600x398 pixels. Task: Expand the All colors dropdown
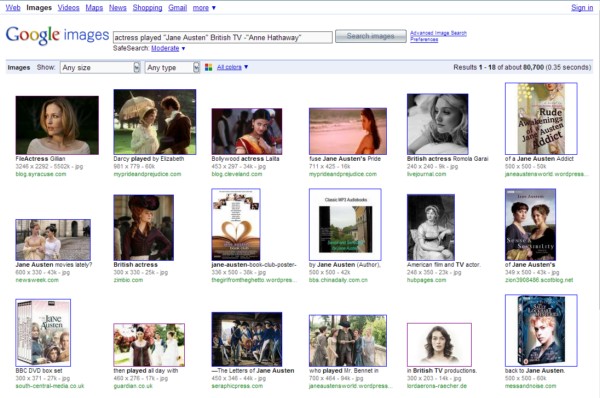(232, 67)
